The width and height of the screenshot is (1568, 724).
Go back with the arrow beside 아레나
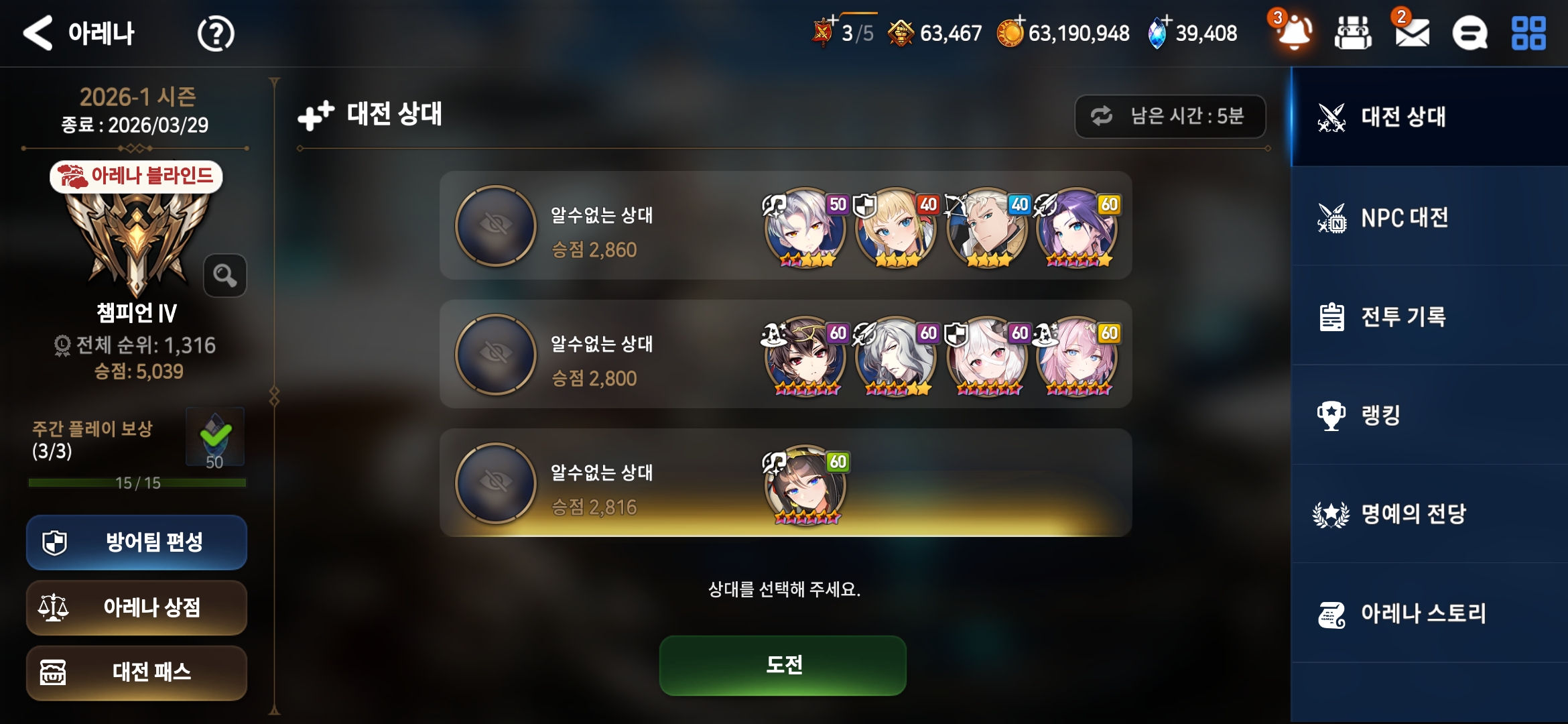click(38, 33)
